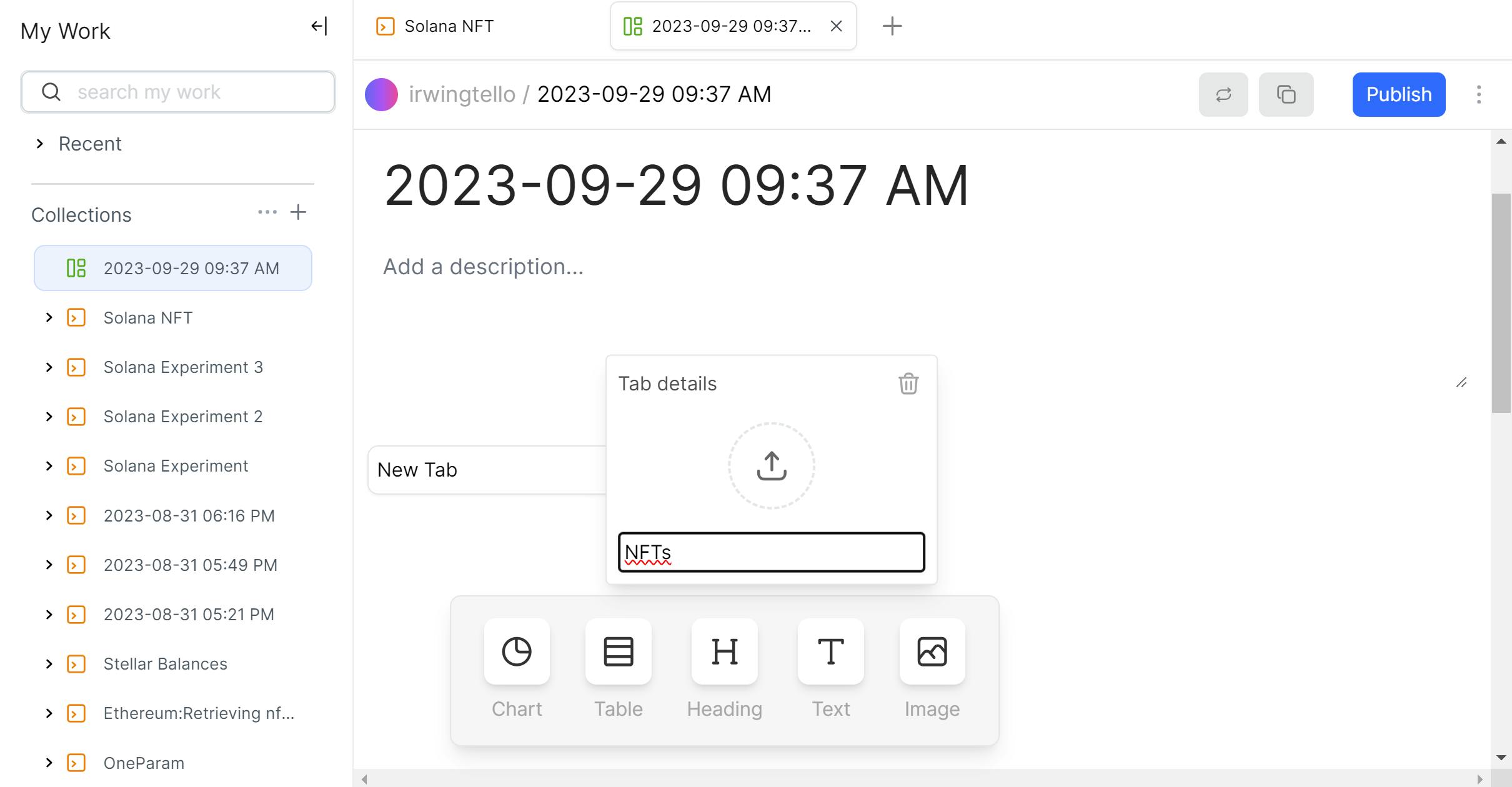Click the Table icon to insert table
This screenshot has width=1512, height=787.
tap(617, 651)
